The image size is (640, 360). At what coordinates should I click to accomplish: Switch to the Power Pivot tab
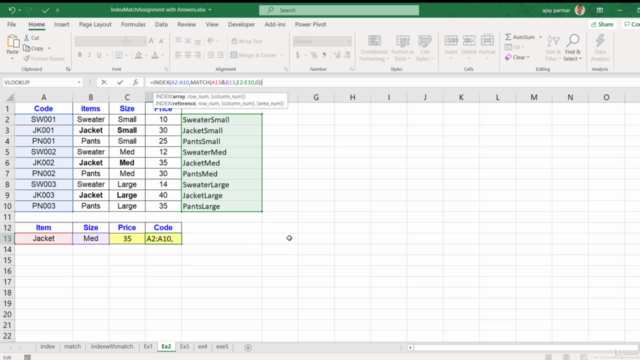(x=310, y=24)
